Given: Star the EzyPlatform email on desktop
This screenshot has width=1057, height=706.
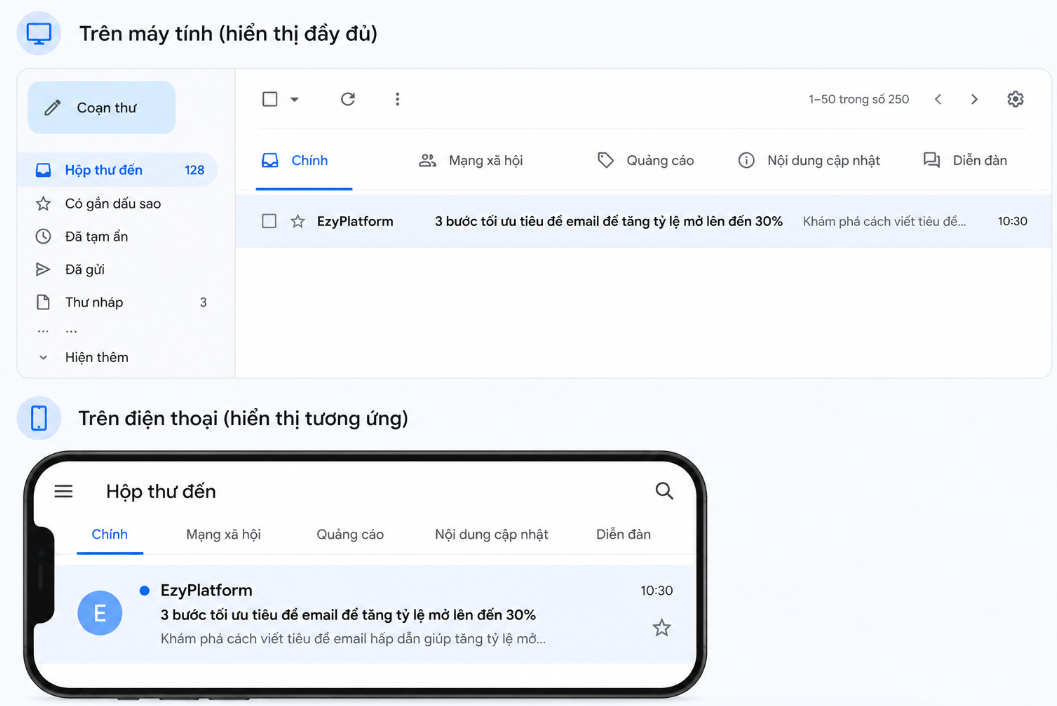Looking at the screenshot, I should 298,221.
